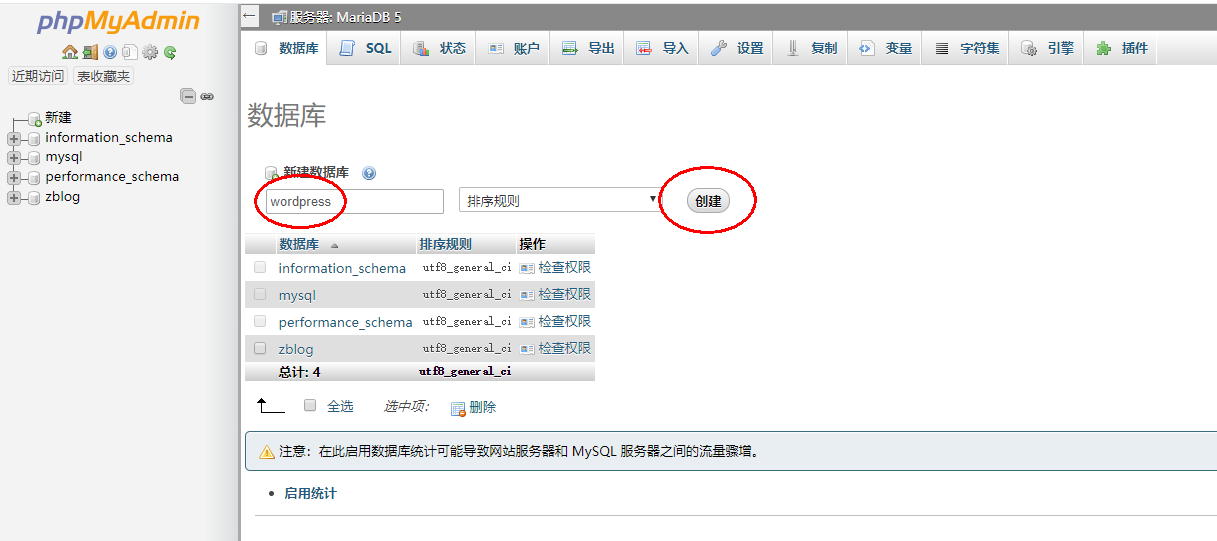This screenshot has width=1217, height=541.
Task: Click the database name field containing wordpress
Action: tap(354, 202)
